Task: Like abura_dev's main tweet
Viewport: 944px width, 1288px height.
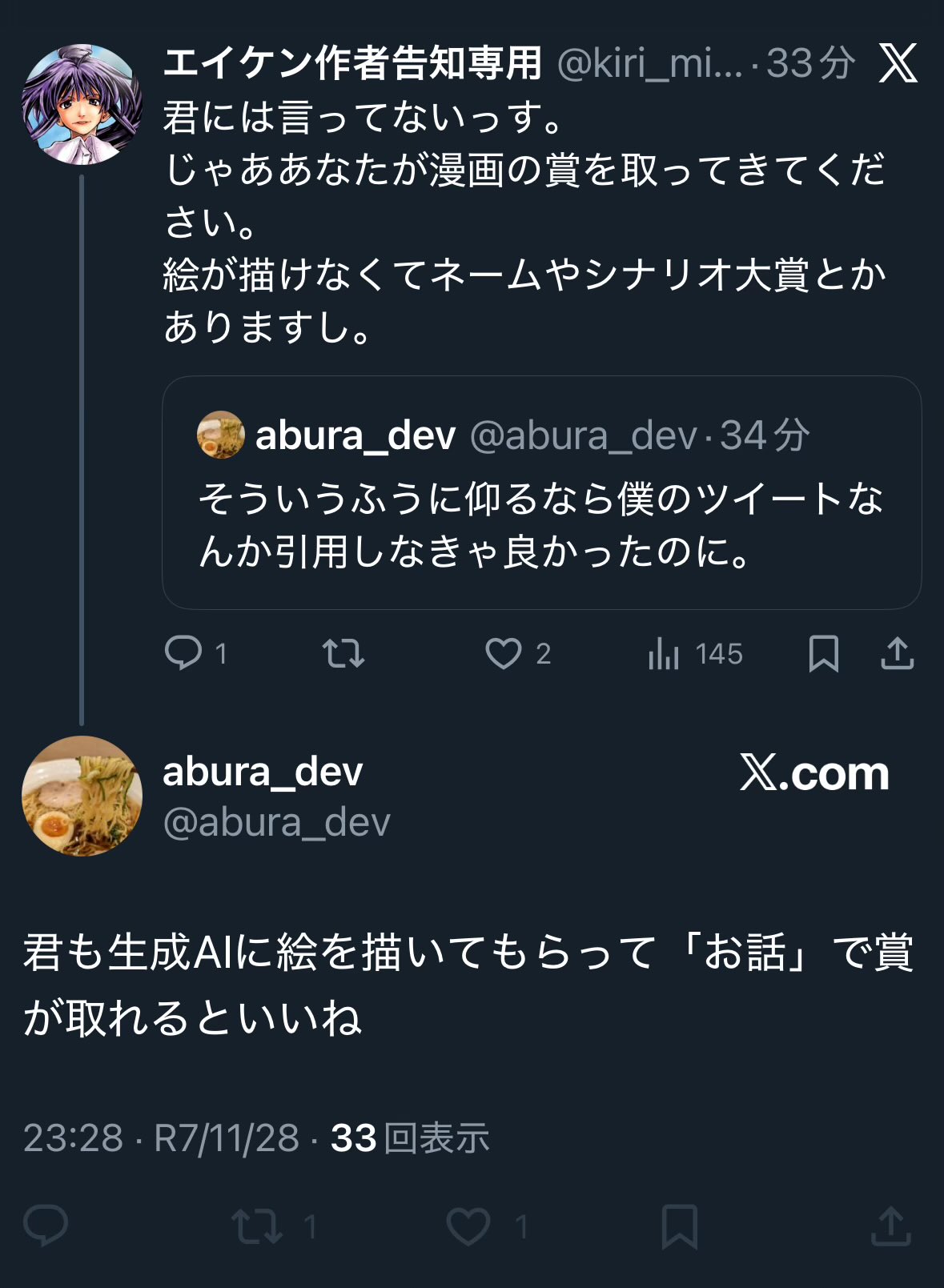Action: (x=468, y=1226)
